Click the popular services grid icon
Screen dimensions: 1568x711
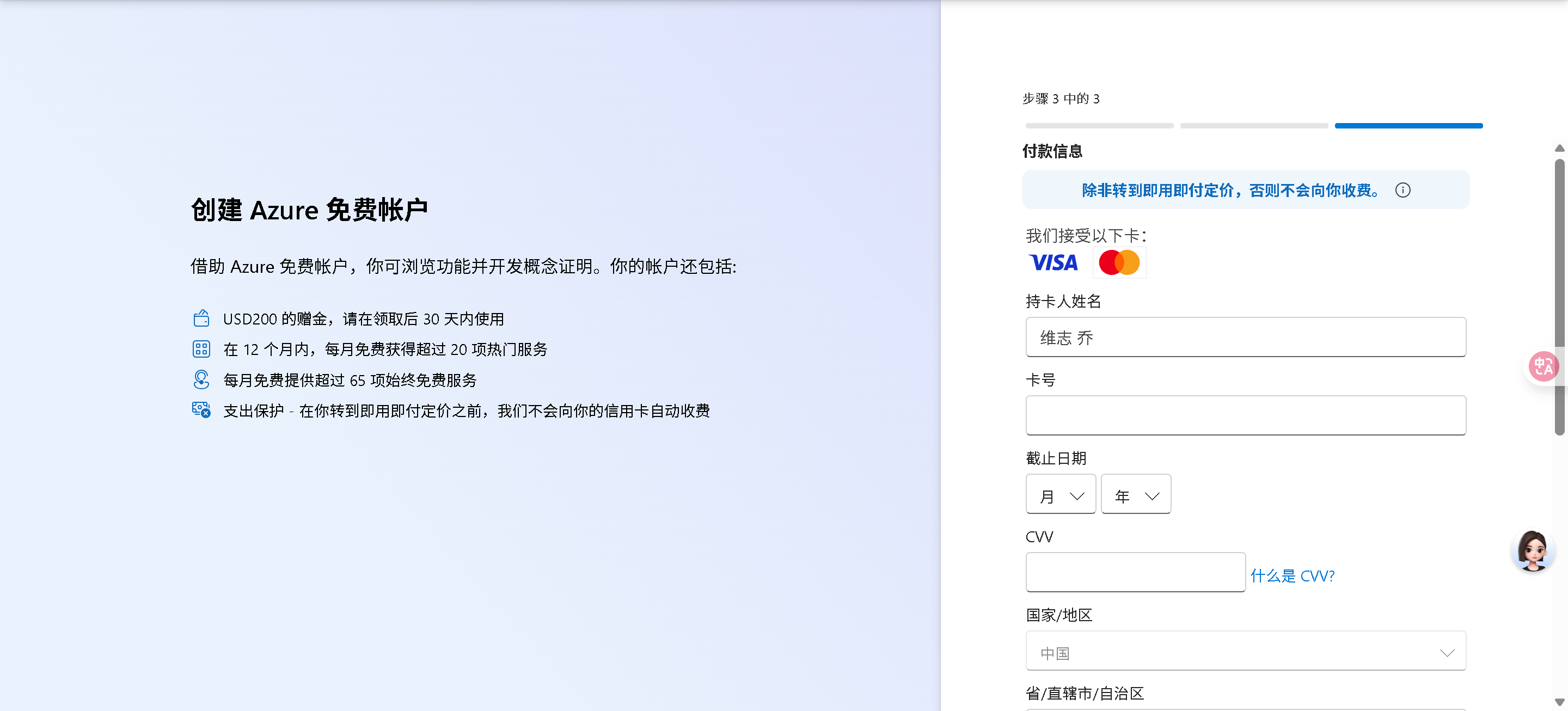coord(201,349)
